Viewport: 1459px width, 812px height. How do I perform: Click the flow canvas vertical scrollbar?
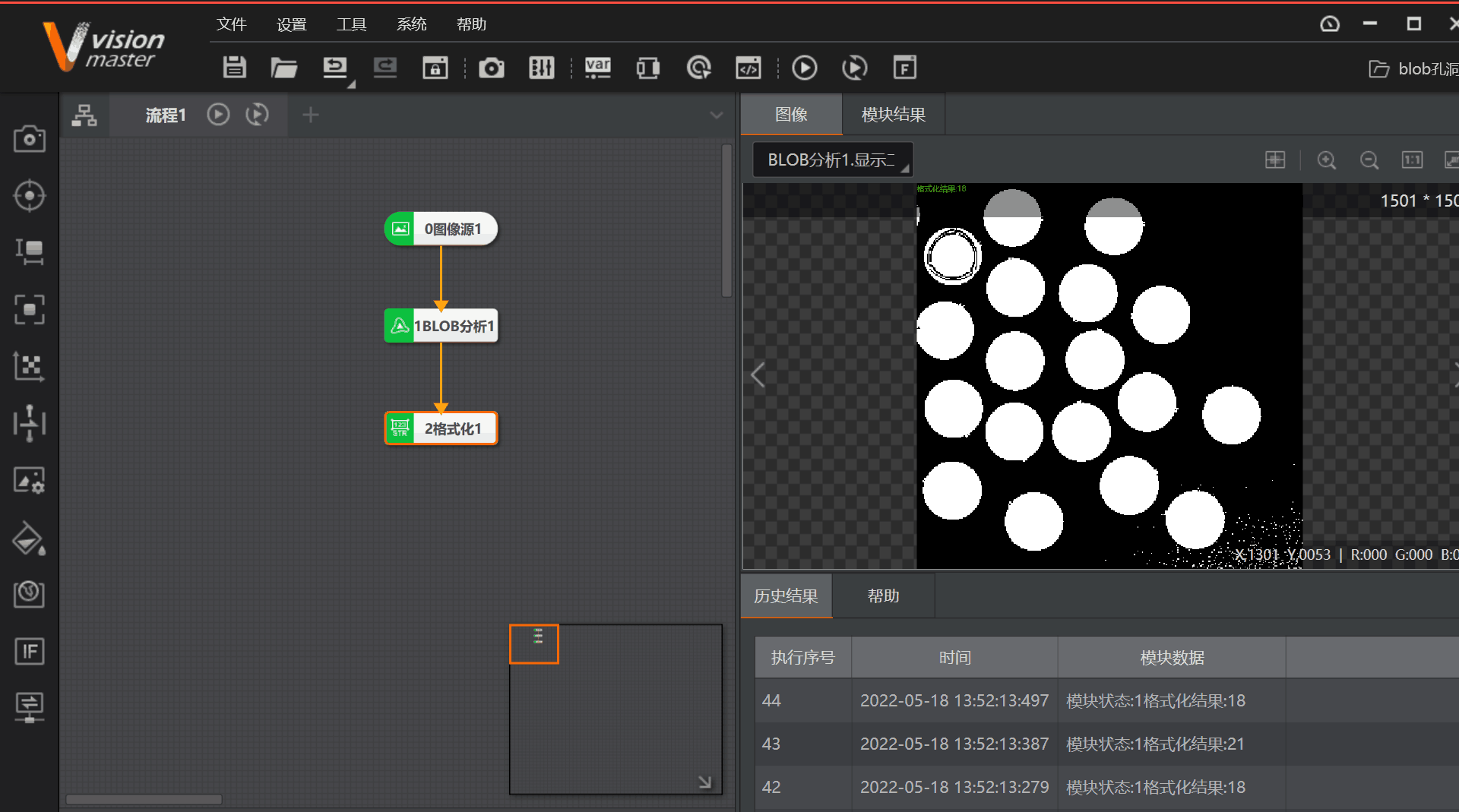tap(726, 220)
